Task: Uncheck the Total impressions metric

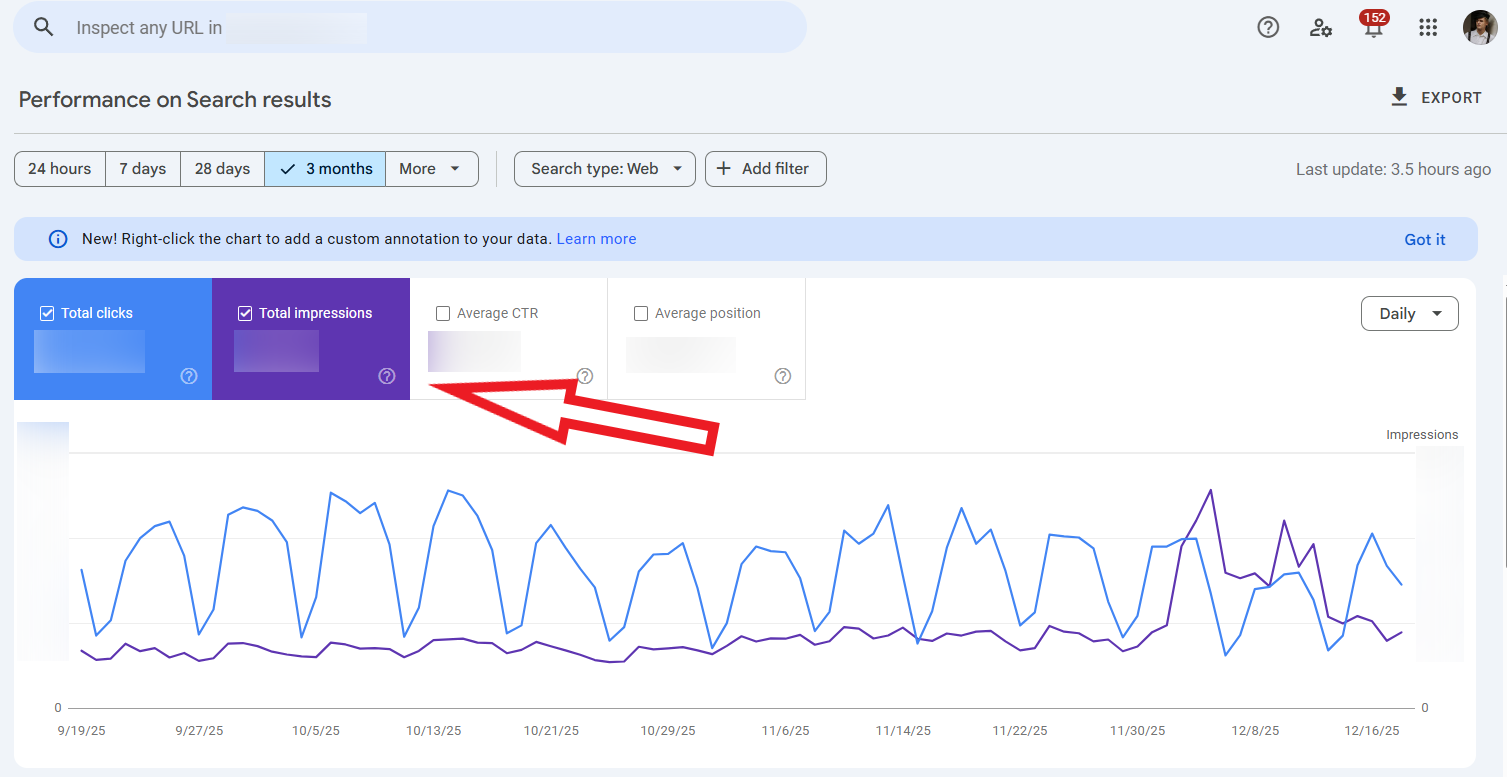Action: point(245,312)
